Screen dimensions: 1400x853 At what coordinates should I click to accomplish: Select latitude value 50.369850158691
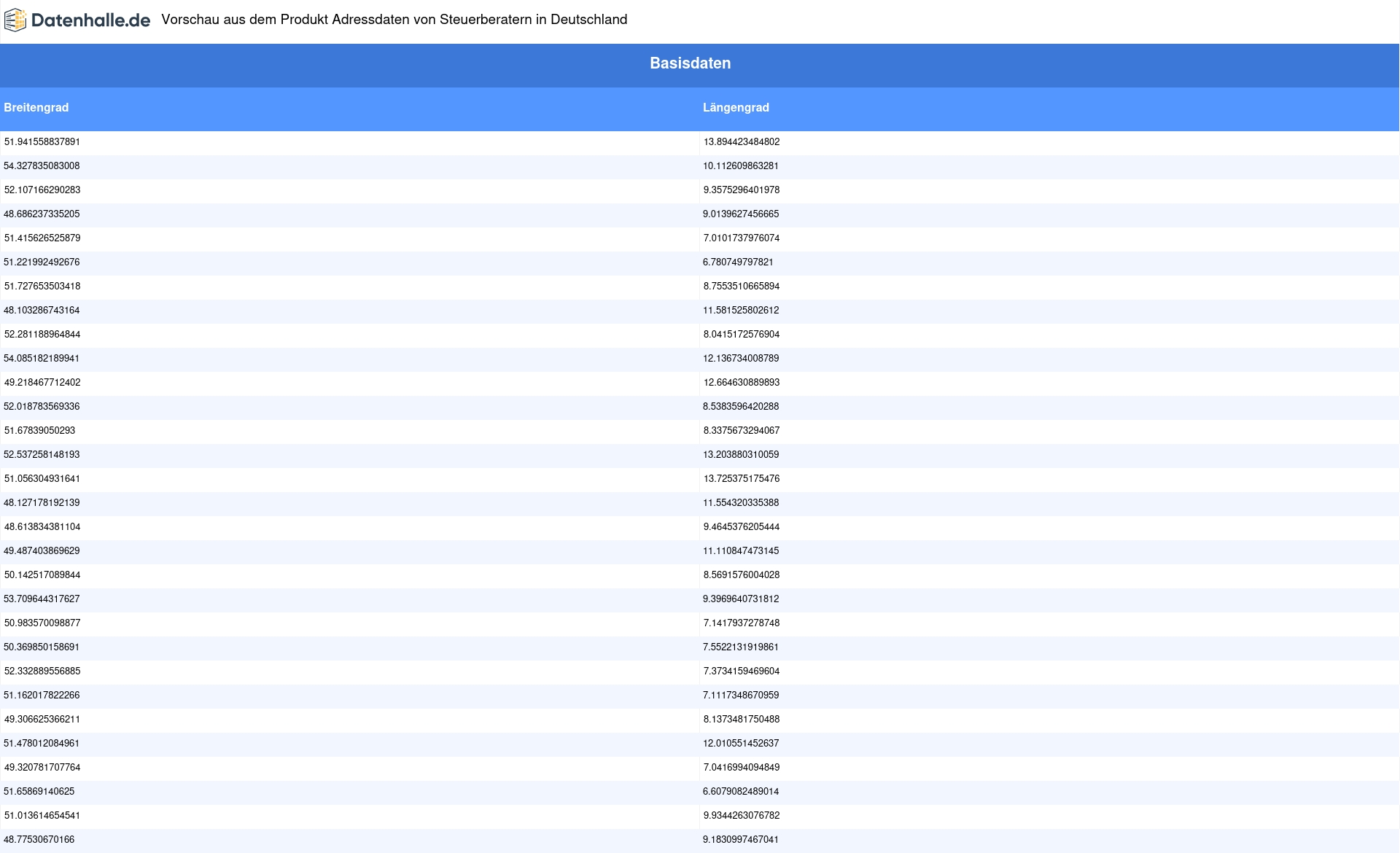42,647
